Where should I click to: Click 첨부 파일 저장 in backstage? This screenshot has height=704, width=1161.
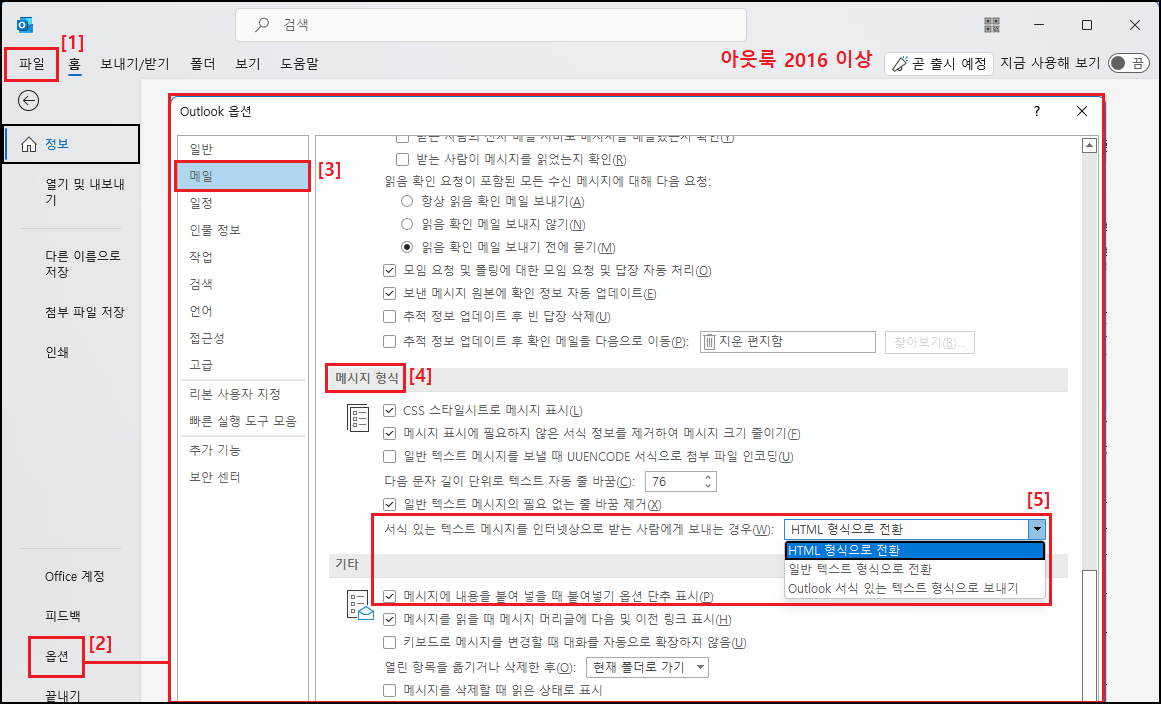pyautogui.click(x=84, y=312)
